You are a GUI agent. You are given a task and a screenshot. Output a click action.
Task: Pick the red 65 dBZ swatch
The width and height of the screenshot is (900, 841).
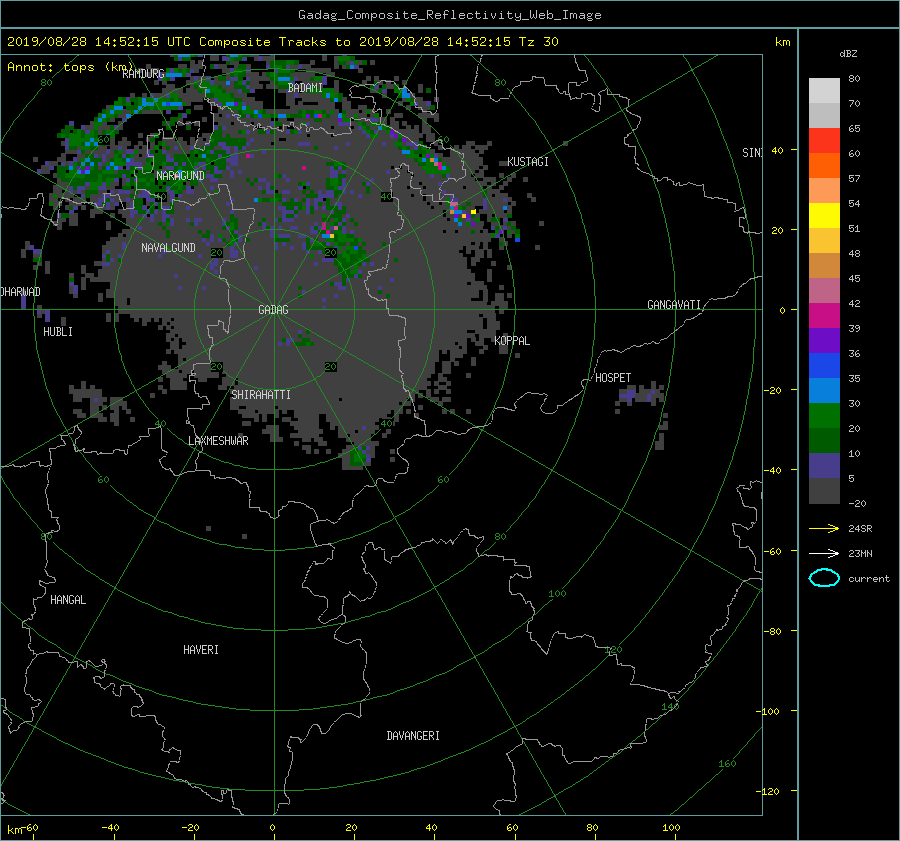pos(824,140)
